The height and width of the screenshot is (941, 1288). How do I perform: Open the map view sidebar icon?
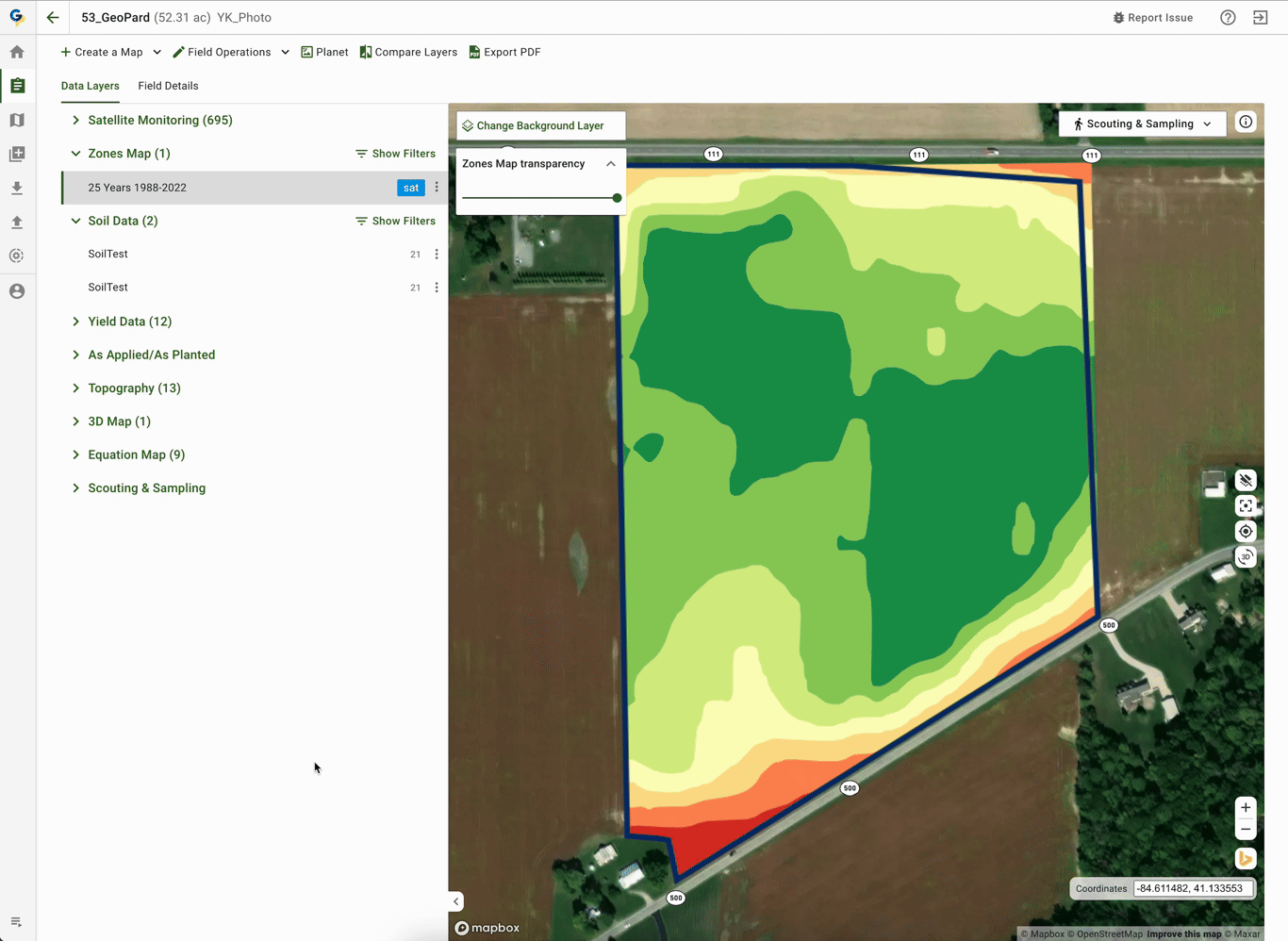pyautogui.click(x=17, y=121)
